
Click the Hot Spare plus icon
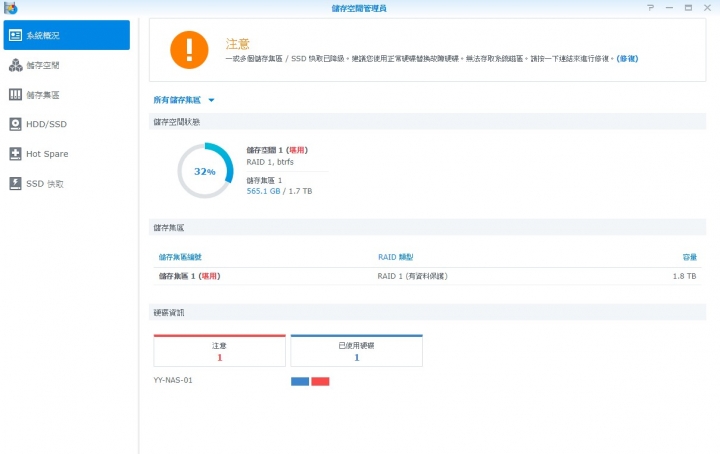[x=15, y=154]
